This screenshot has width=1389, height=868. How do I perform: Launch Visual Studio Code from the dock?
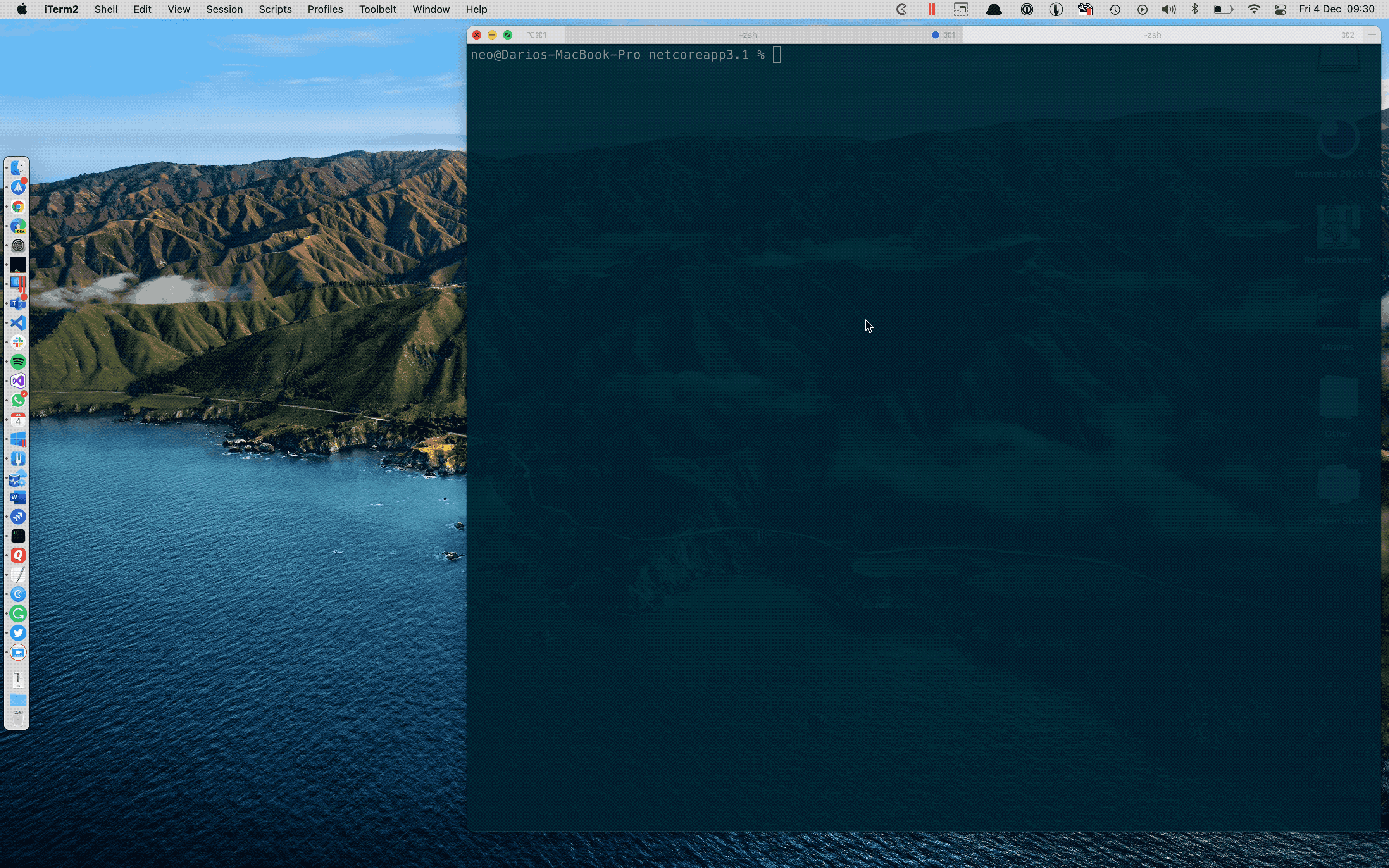pos(18,323)
